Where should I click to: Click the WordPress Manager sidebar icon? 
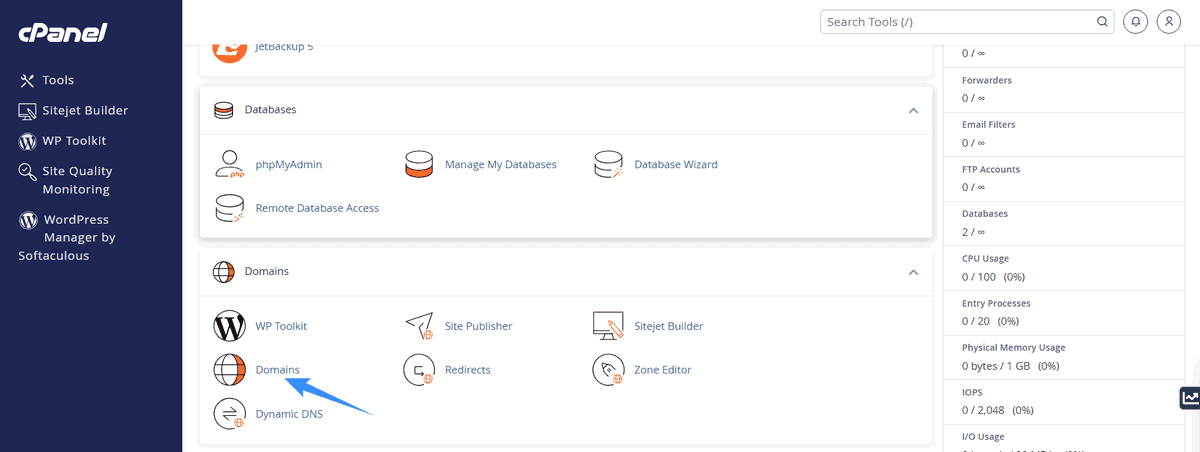coord(28,220)
